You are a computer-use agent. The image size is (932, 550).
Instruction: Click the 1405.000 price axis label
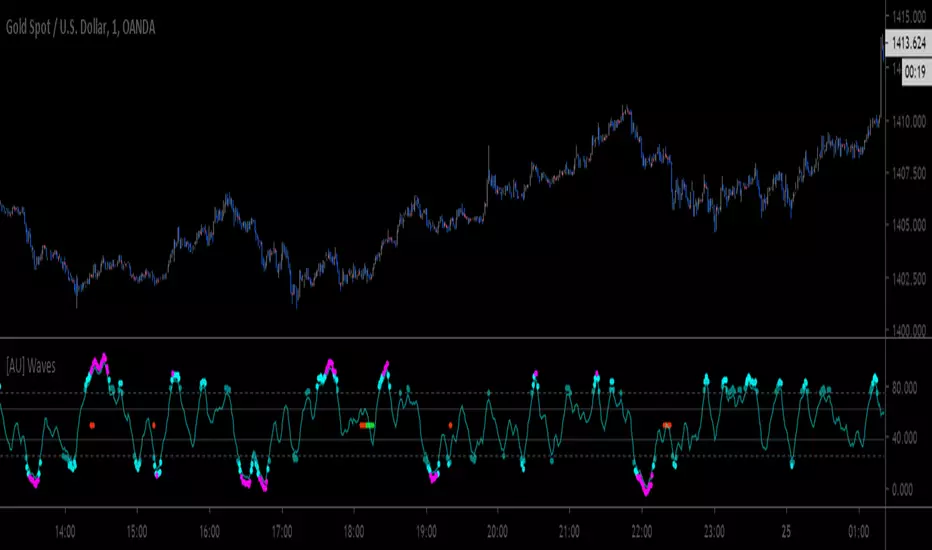click(909, 225)
